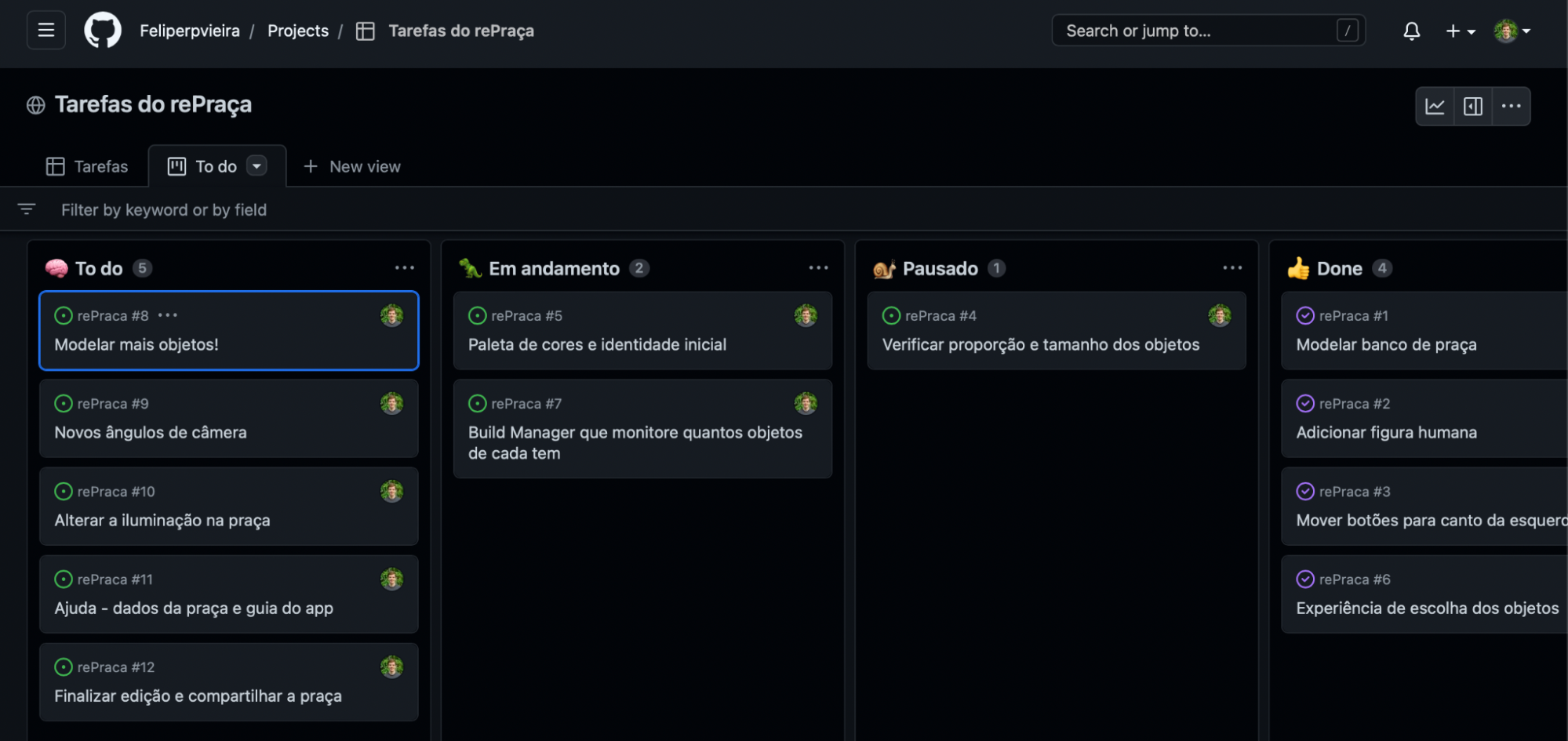1568x741 pixels.
Task: Click the Tarefas do rePraça project title
Action: pos(153,104)
